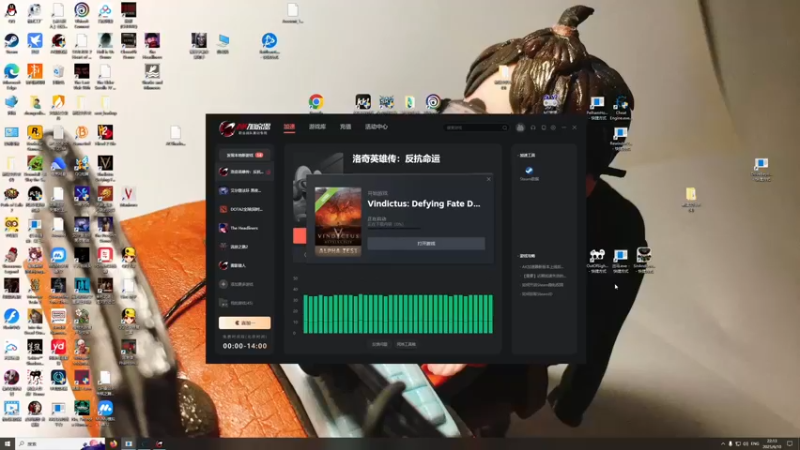Viewport: 800px width, 450px height.
Task: Click the left small button below latency chart
Action: tap(380, 344)
